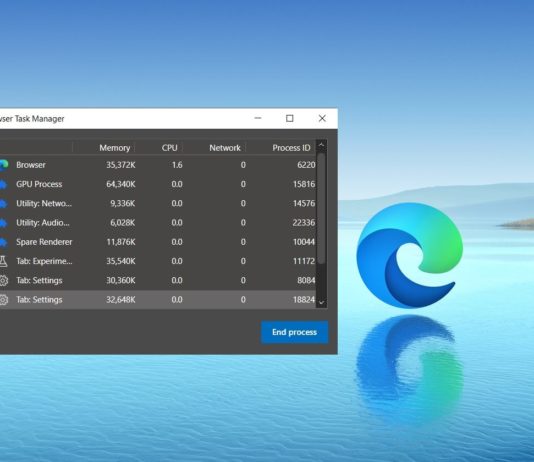Click the large Edge logo on desktop

[410, 255]
